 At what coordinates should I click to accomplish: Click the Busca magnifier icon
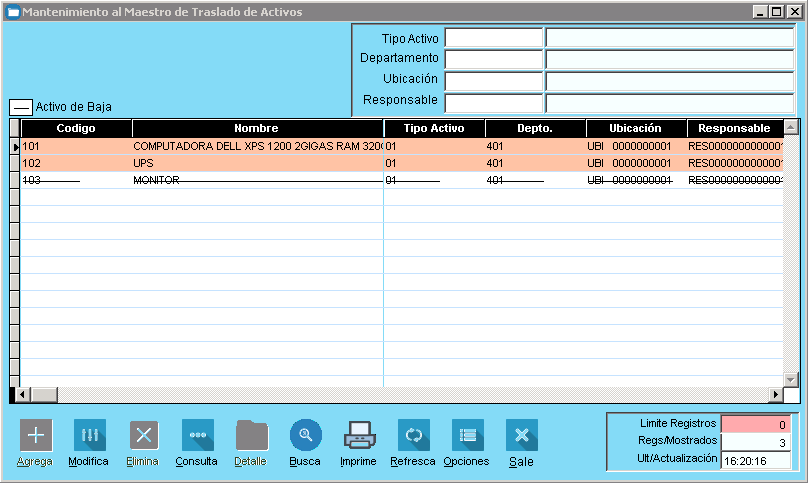(x=305, y=435)
